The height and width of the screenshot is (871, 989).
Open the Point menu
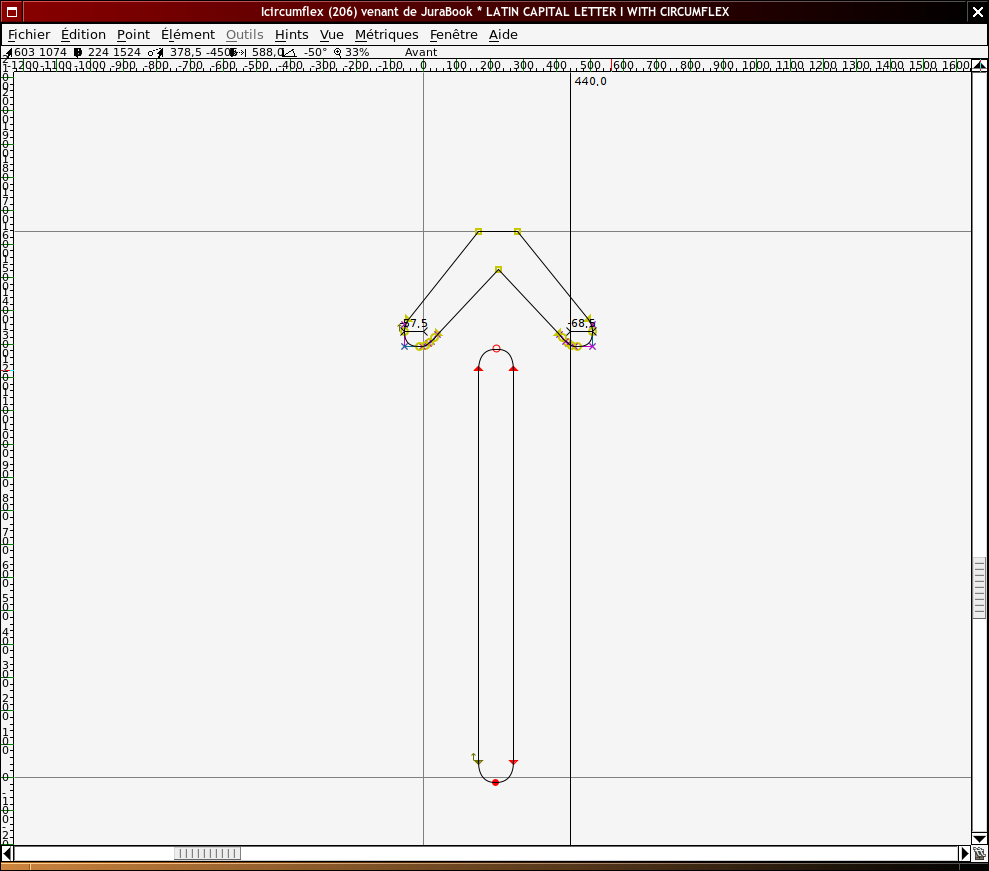coord(133,35)
